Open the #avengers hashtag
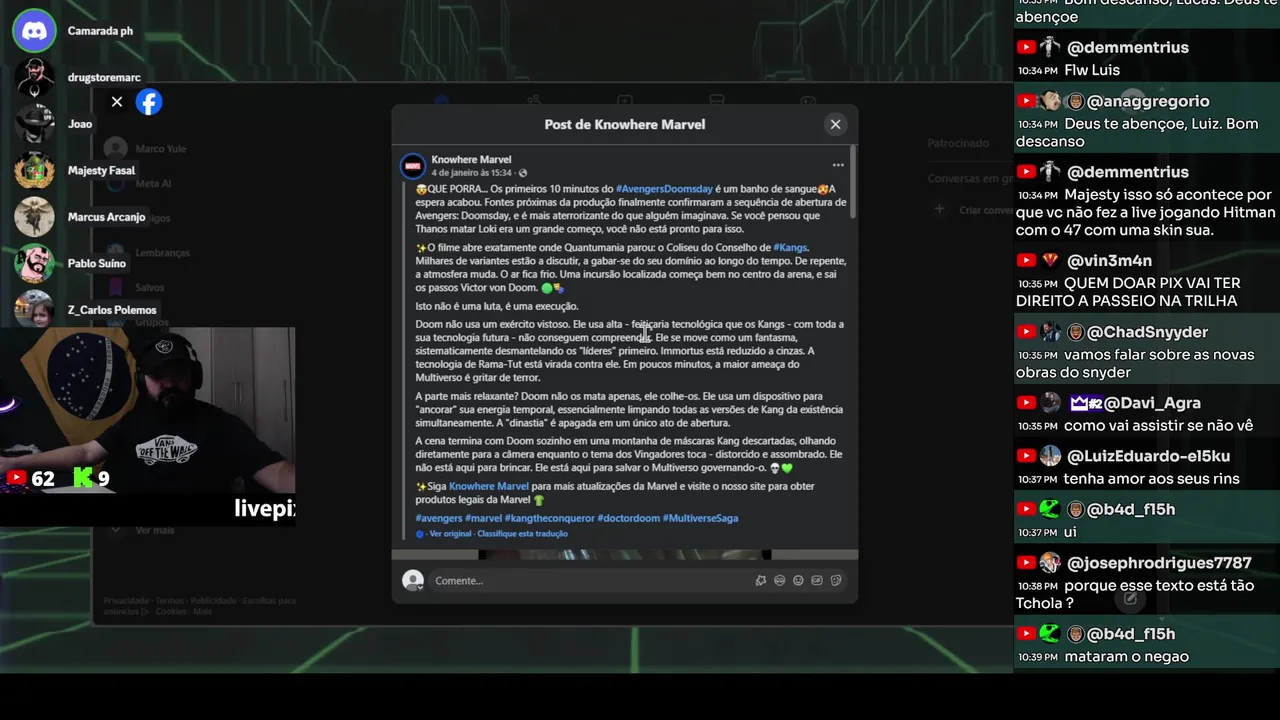 pyautogui.click(x=439, y=518)
